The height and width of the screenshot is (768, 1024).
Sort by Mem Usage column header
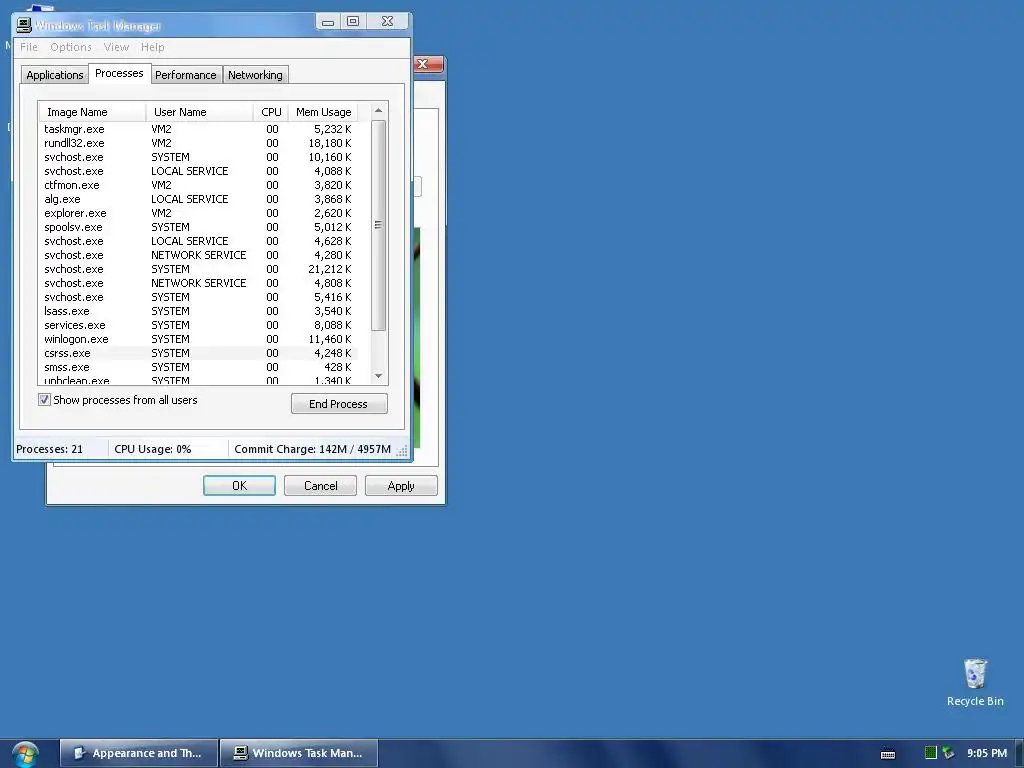click(x=323, y=112)
